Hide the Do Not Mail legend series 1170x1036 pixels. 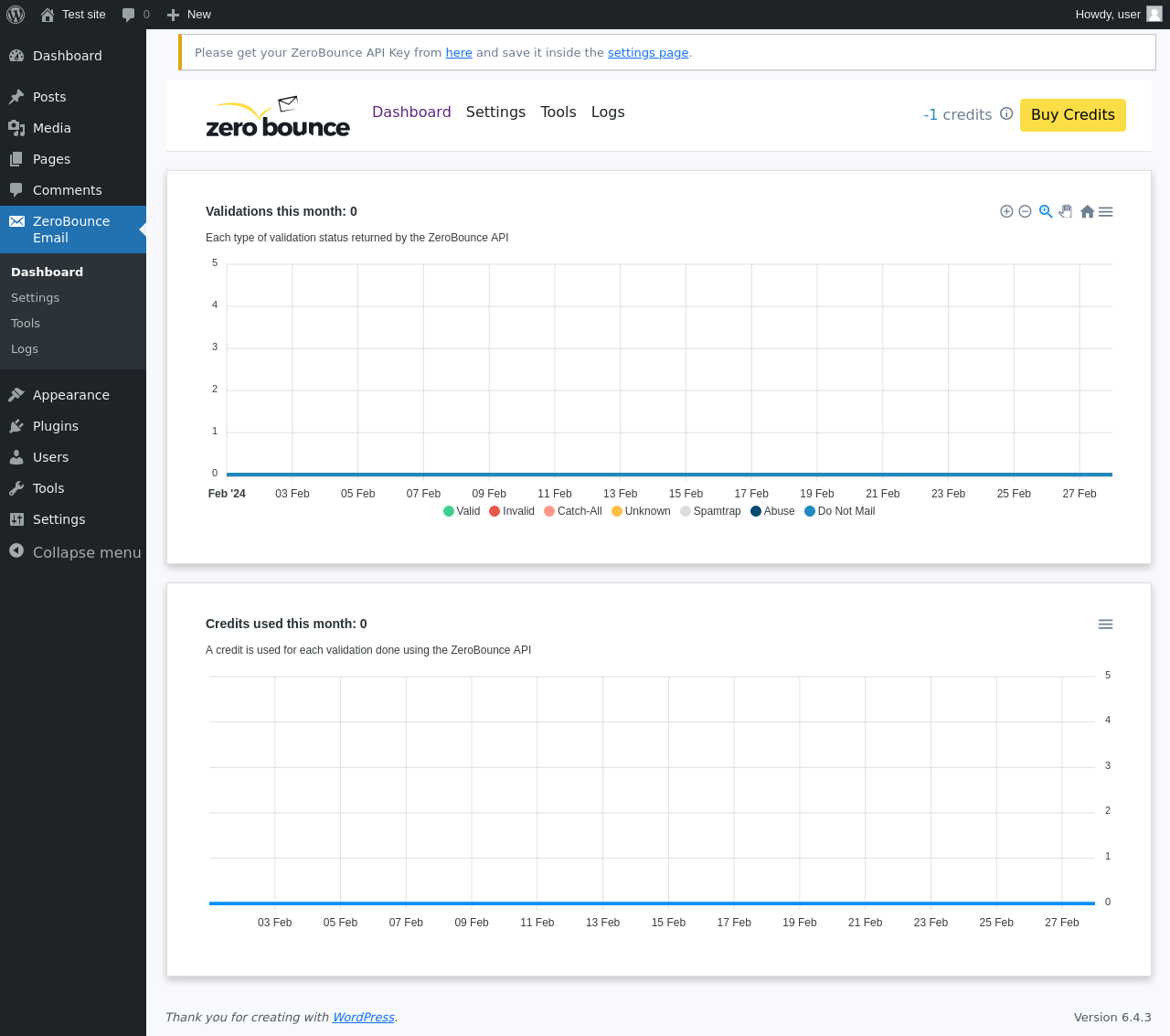[x=839, y=511]
